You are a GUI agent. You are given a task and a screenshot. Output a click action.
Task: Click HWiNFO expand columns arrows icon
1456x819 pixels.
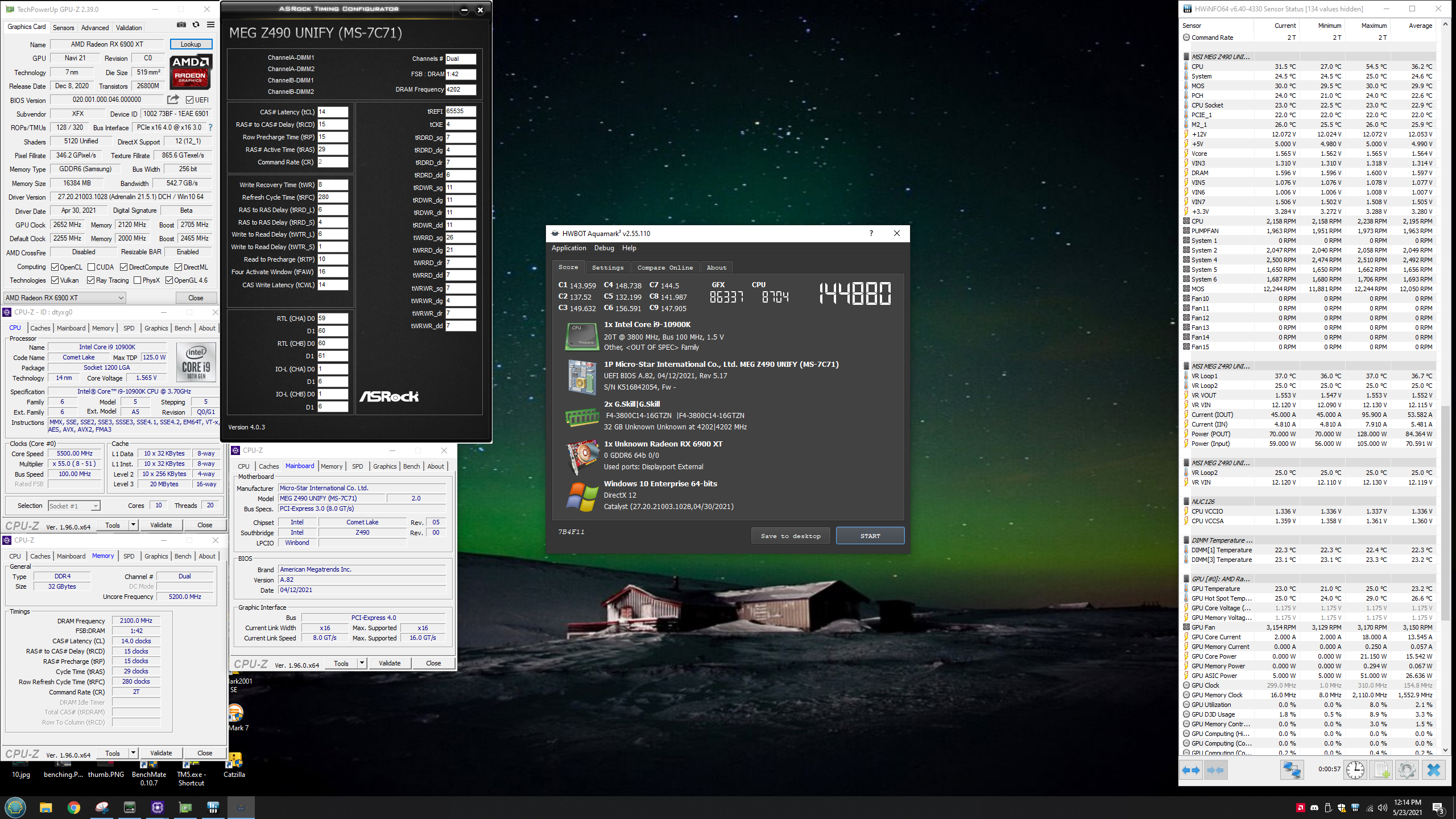point(1192,770)
